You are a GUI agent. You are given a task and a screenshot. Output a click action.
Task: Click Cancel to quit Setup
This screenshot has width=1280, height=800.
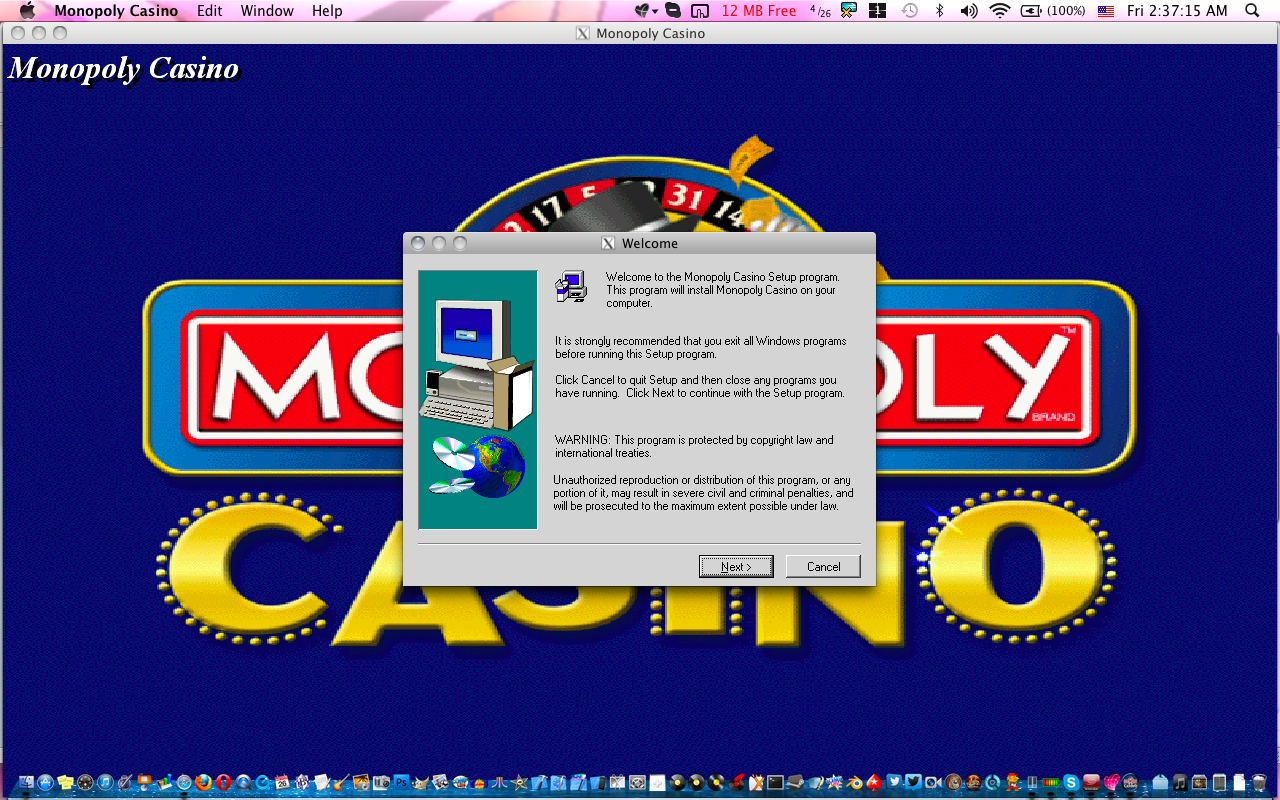pos(823,566)
